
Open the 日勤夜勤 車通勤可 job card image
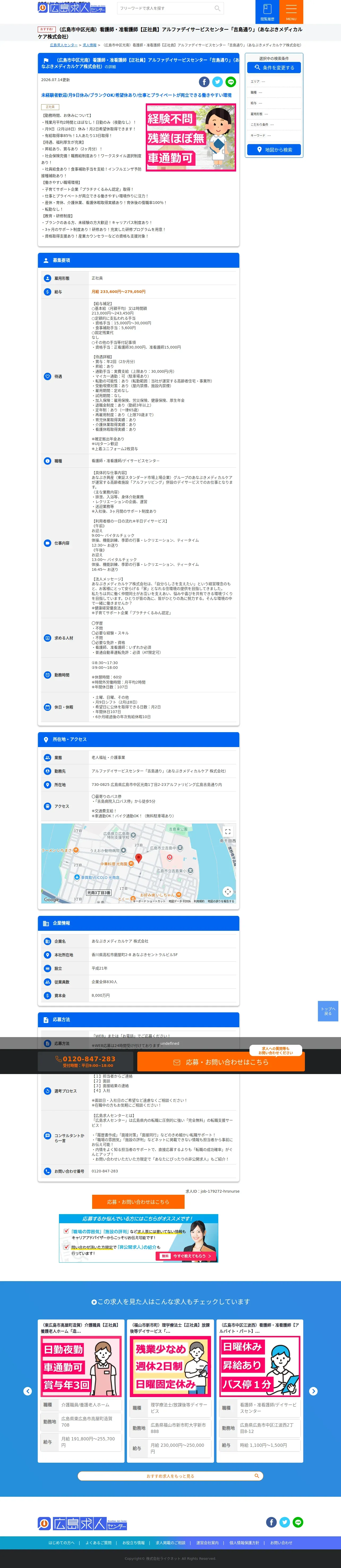[x=81, y=1366]
